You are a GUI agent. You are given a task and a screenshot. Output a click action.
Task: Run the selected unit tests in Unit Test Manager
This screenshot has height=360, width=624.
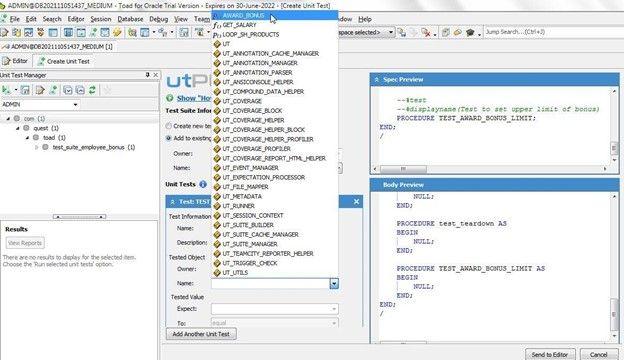click(6, 90)
